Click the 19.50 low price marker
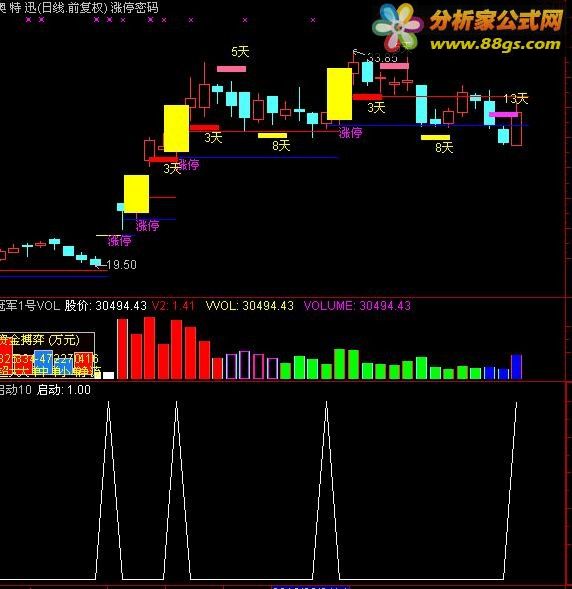The width and height of the screenshot is (572, 589). [x=121, y=265]
